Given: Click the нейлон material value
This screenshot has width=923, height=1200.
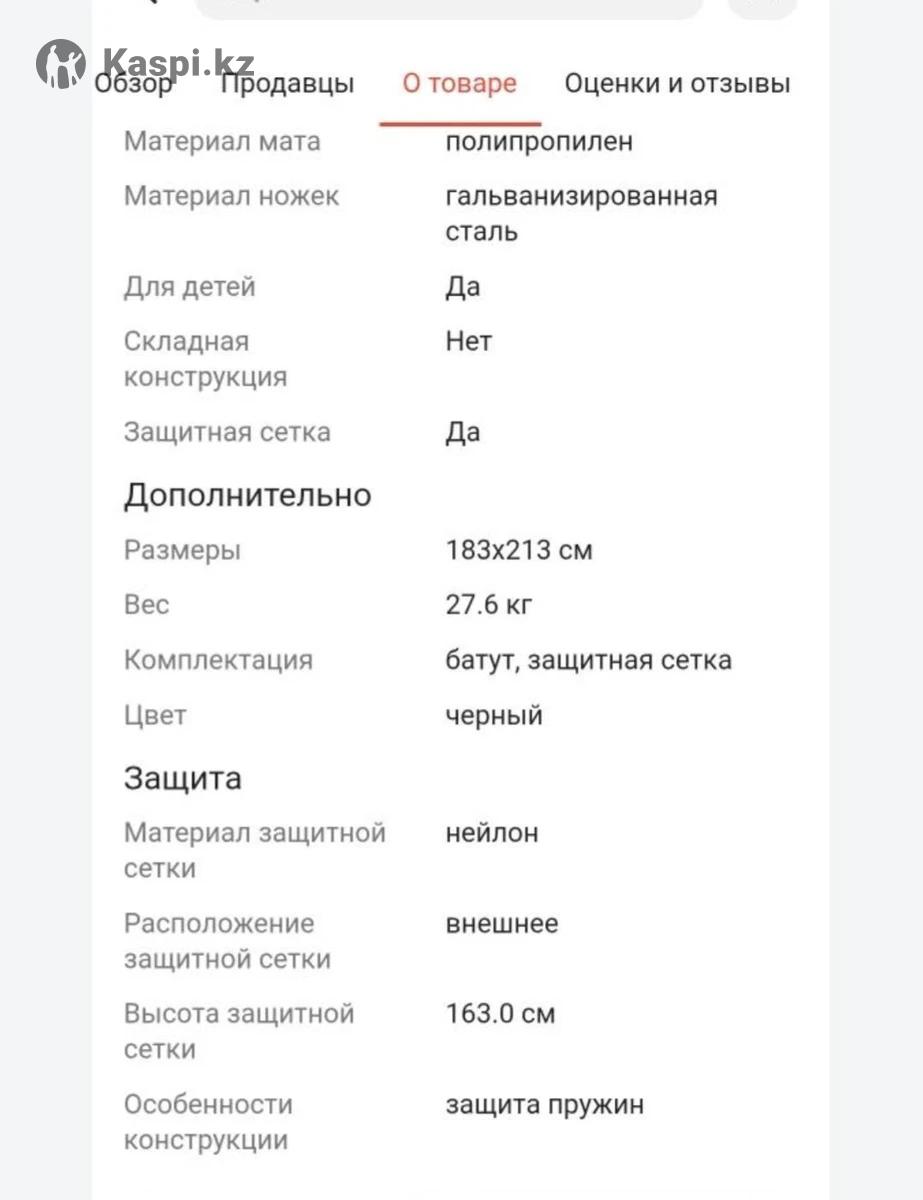Looking at the screenshot, I should (x=492, y=832).
